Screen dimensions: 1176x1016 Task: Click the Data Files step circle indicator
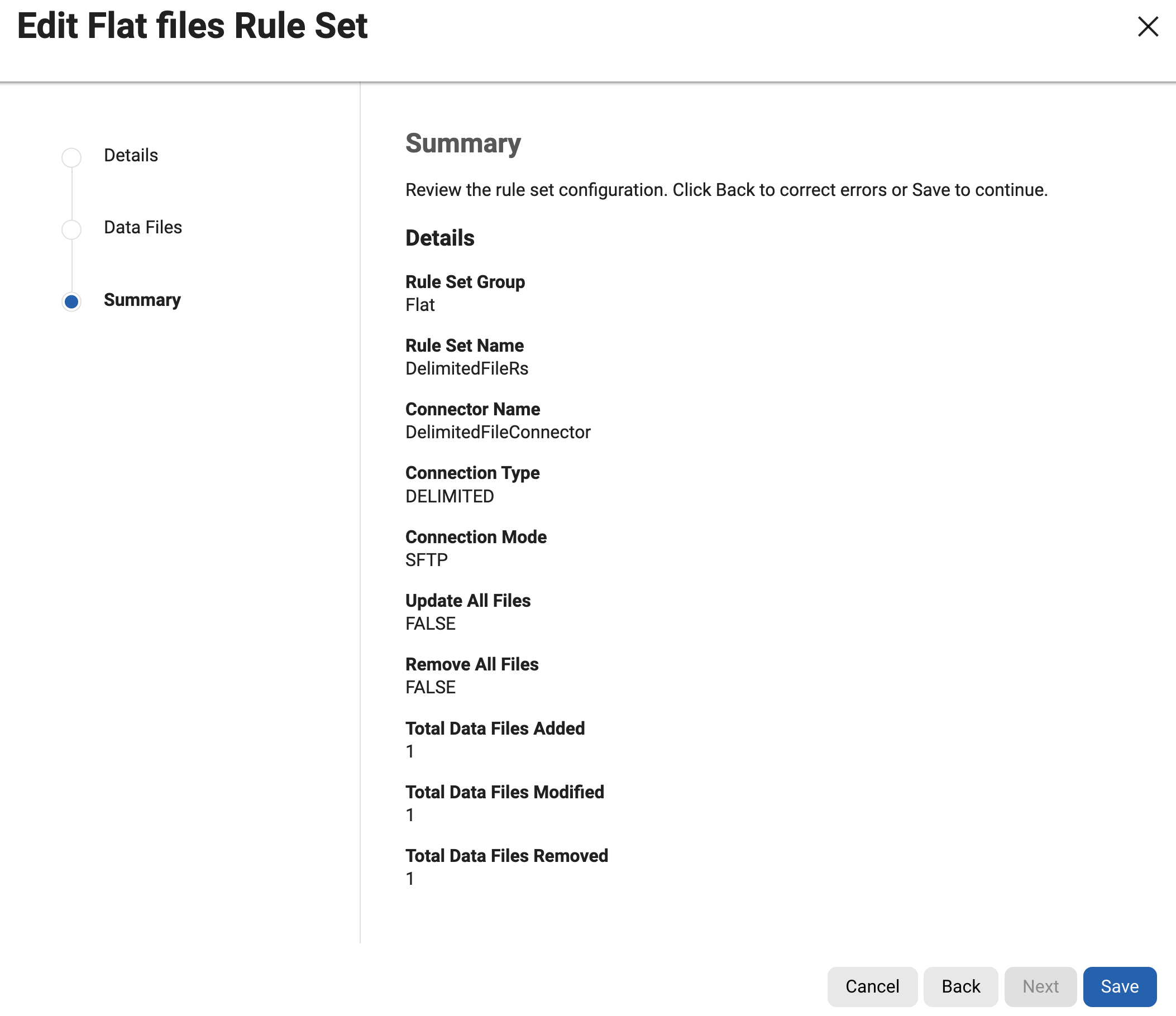[x=71, y=229]
